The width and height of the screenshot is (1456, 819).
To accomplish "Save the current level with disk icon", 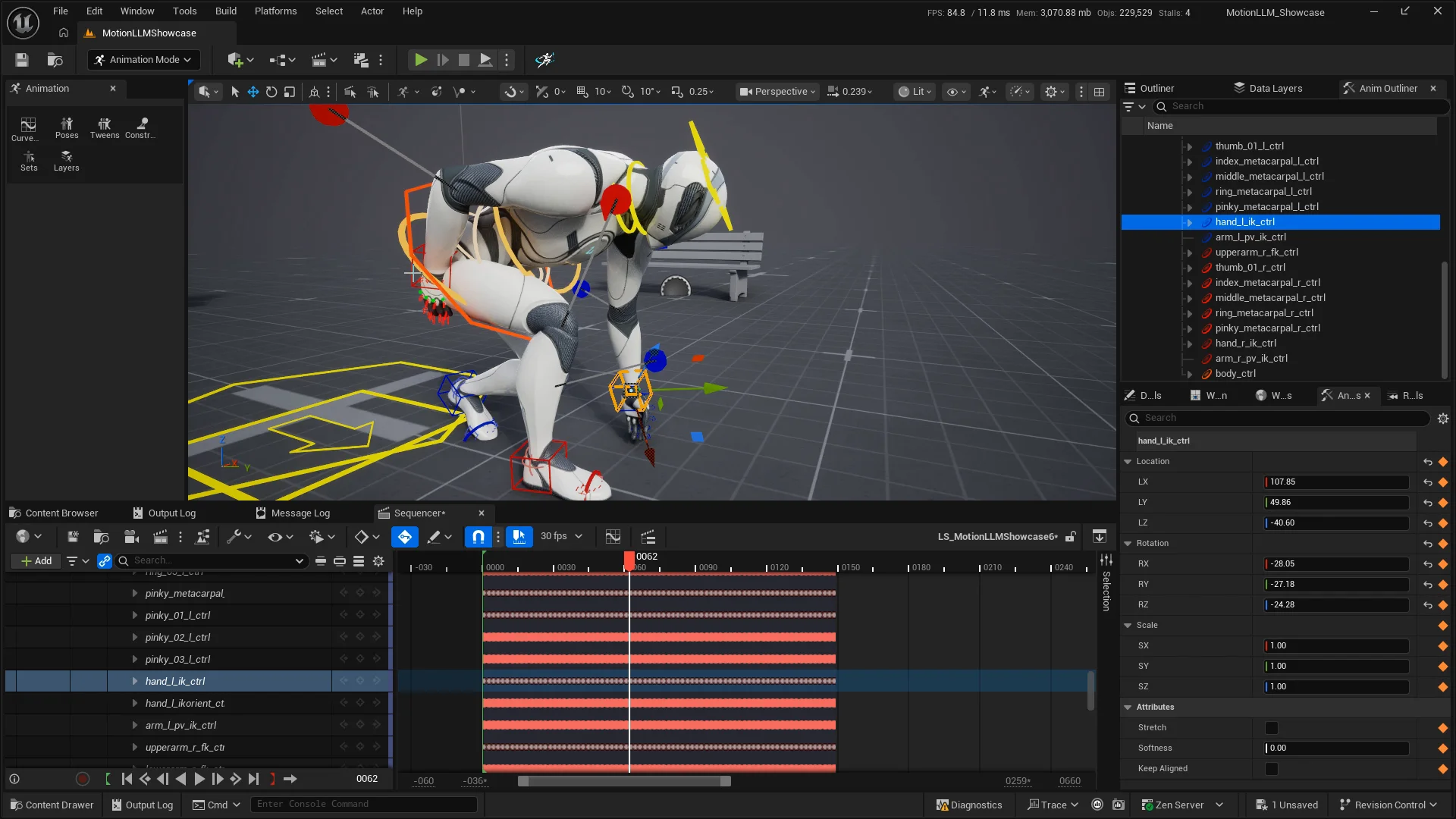I will tap(22, 60).
